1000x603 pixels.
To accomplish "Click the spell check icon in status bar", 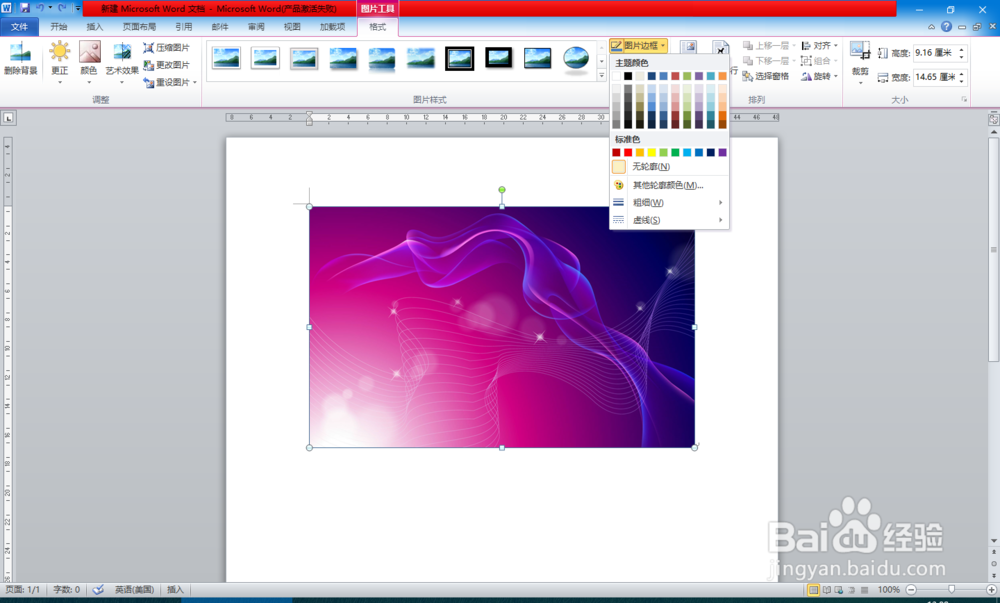I will [98, 590].
